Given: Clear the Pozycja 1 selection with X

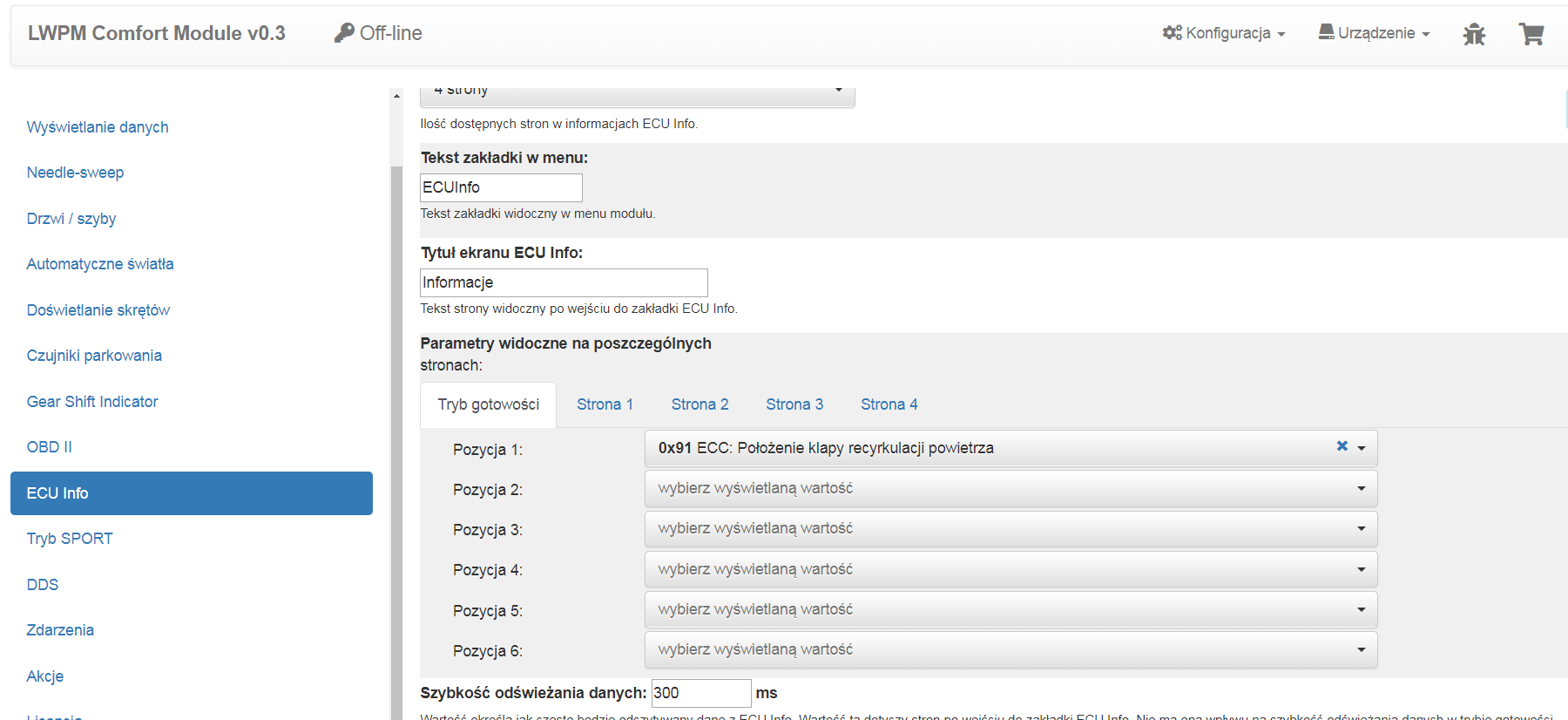Looking at the screenshot, I should (x=1342, y=446).
